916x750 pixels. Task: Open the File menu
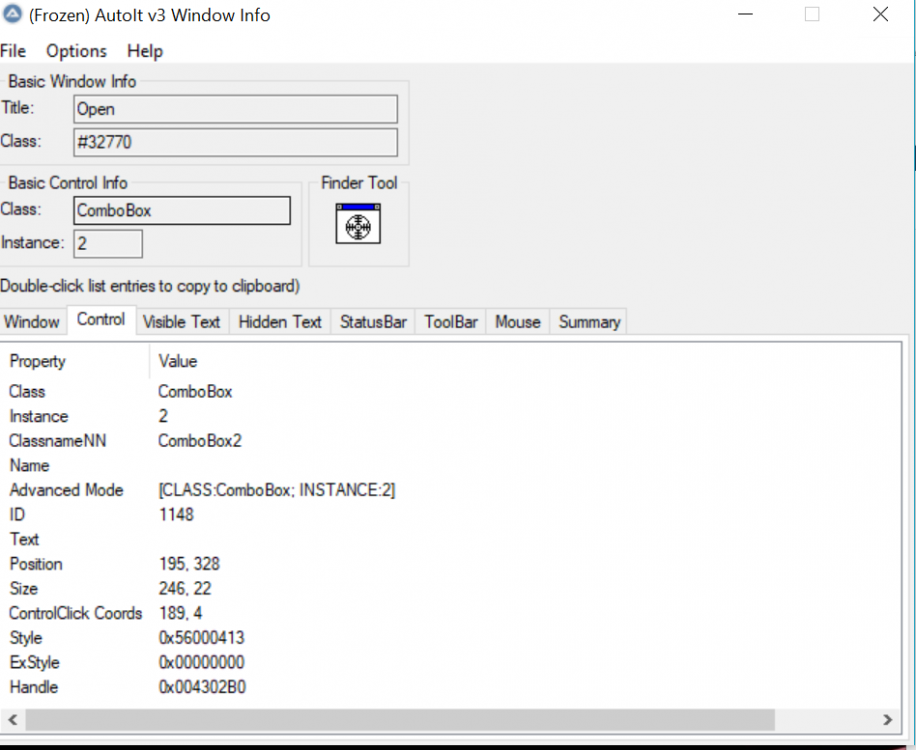coord(13,51)
